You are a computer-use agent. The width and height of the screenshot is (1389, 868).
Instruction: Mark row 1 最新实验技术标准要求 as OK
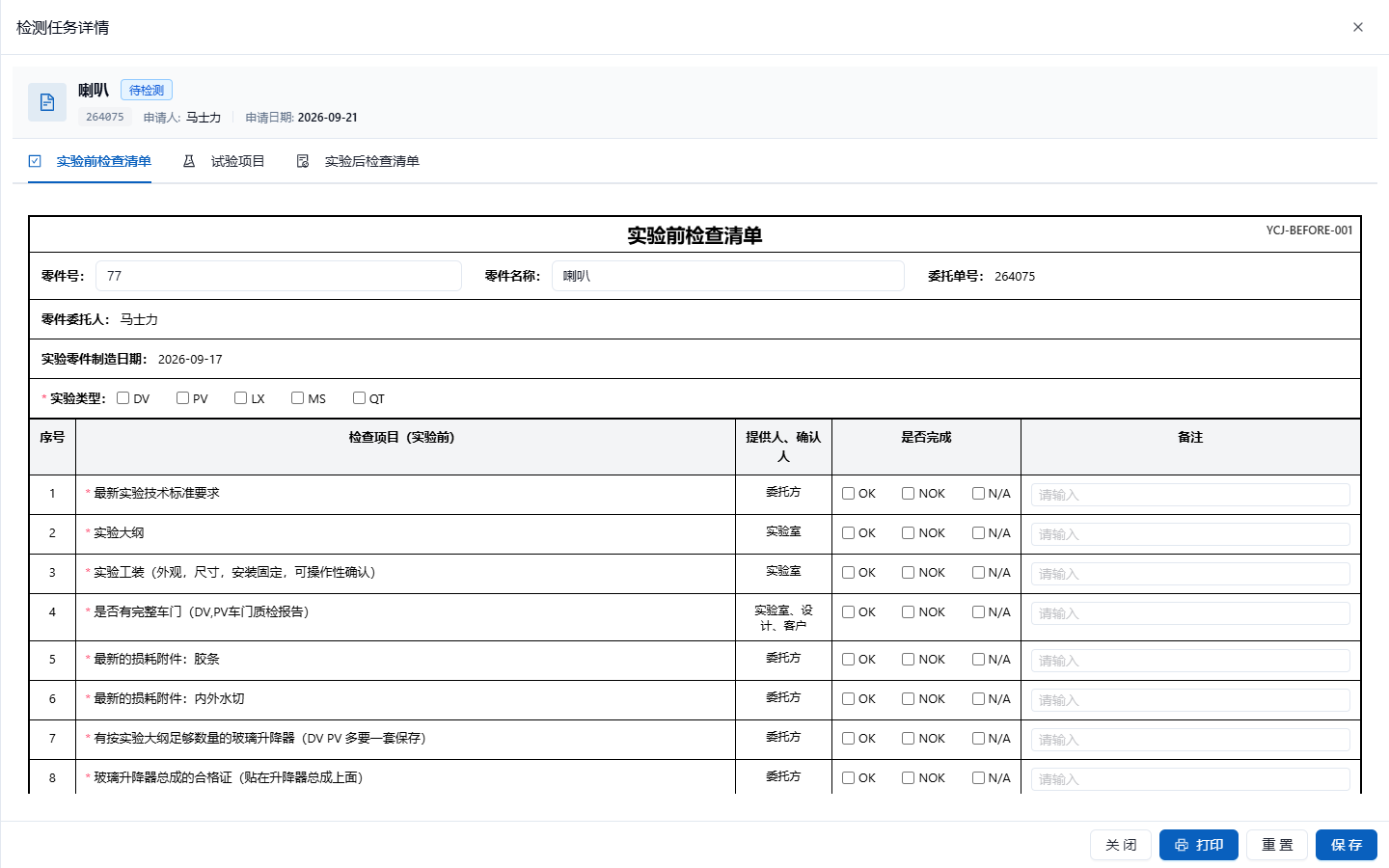pyautogui.click(x=848, y=494)
